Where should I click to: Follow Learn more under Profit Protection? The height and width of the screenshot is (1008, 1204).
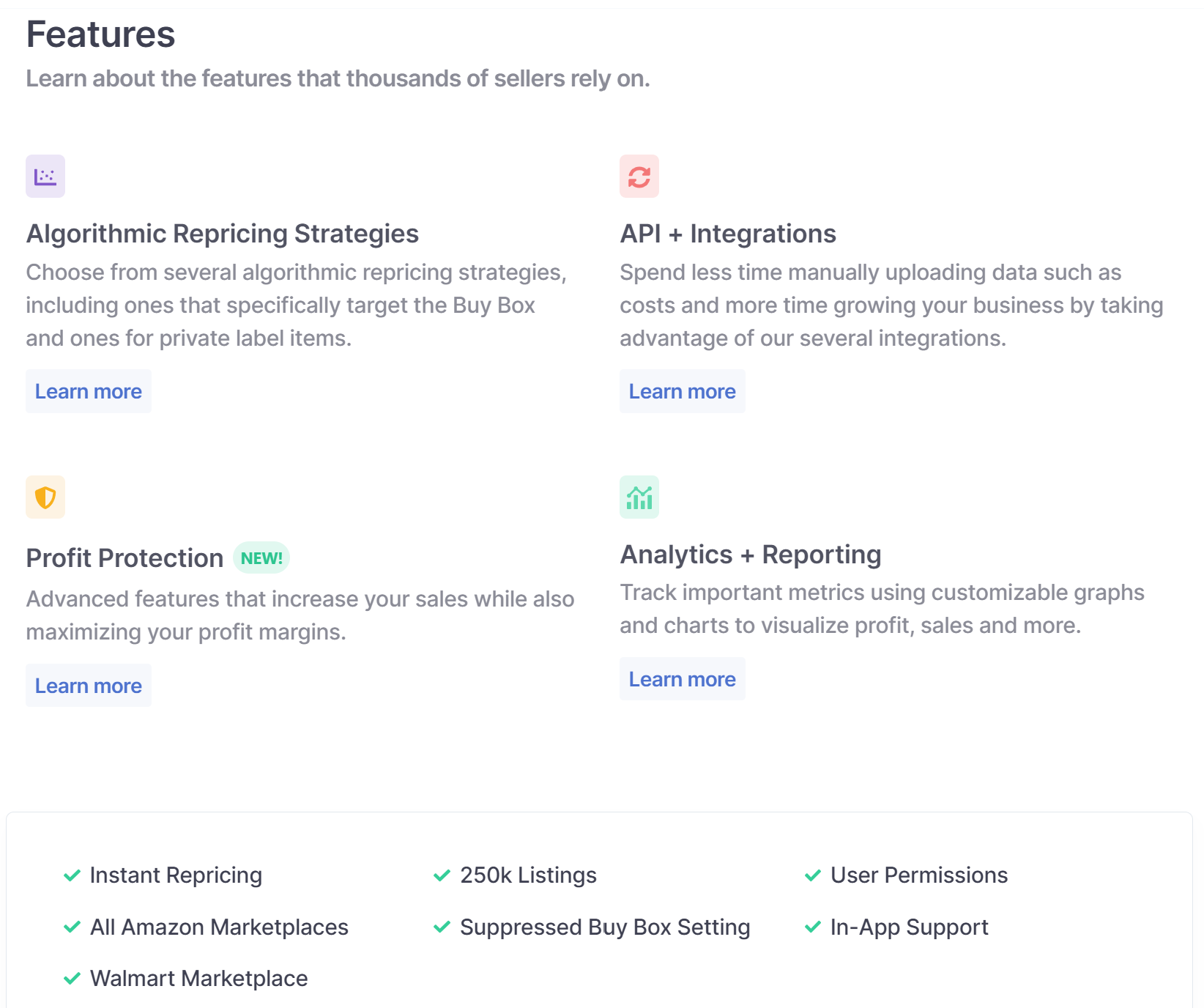pyautogui.click(x=89, y=686)
